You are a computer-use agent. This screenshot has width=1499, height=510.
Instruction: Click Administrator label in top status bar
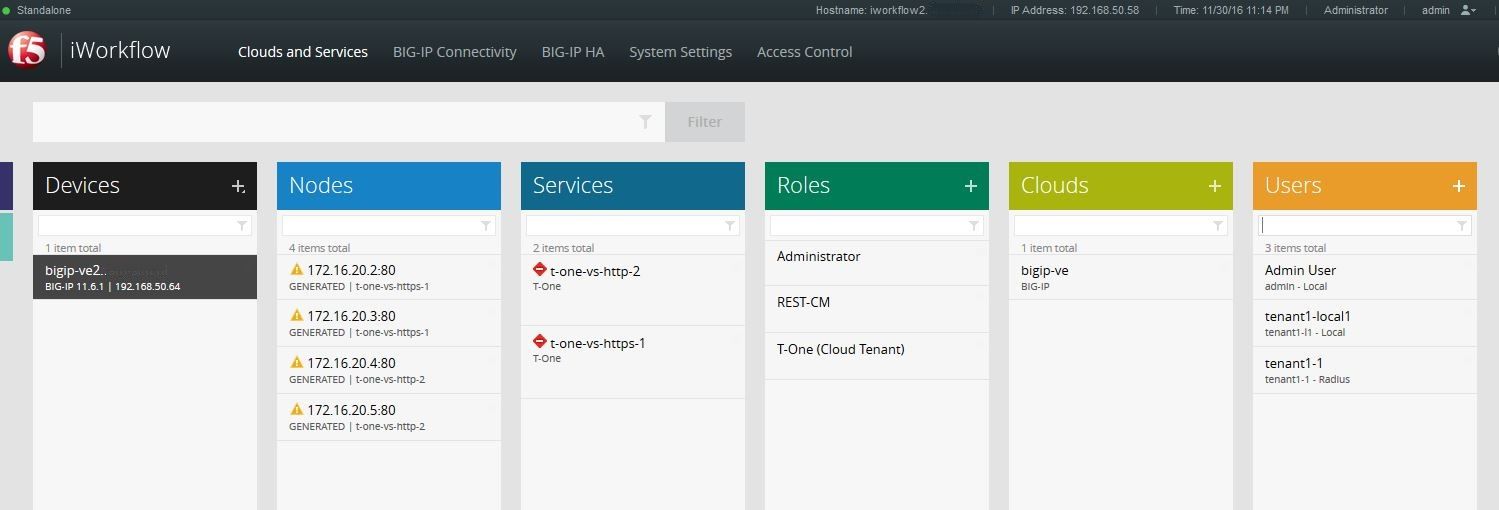coord(1356,10)
